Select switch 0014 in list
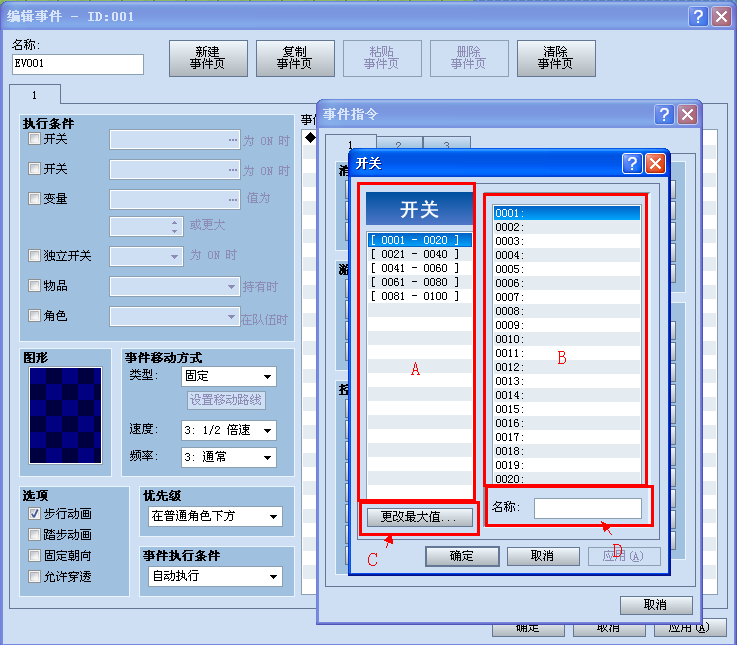737x645 pixels. tap(567, 395)
